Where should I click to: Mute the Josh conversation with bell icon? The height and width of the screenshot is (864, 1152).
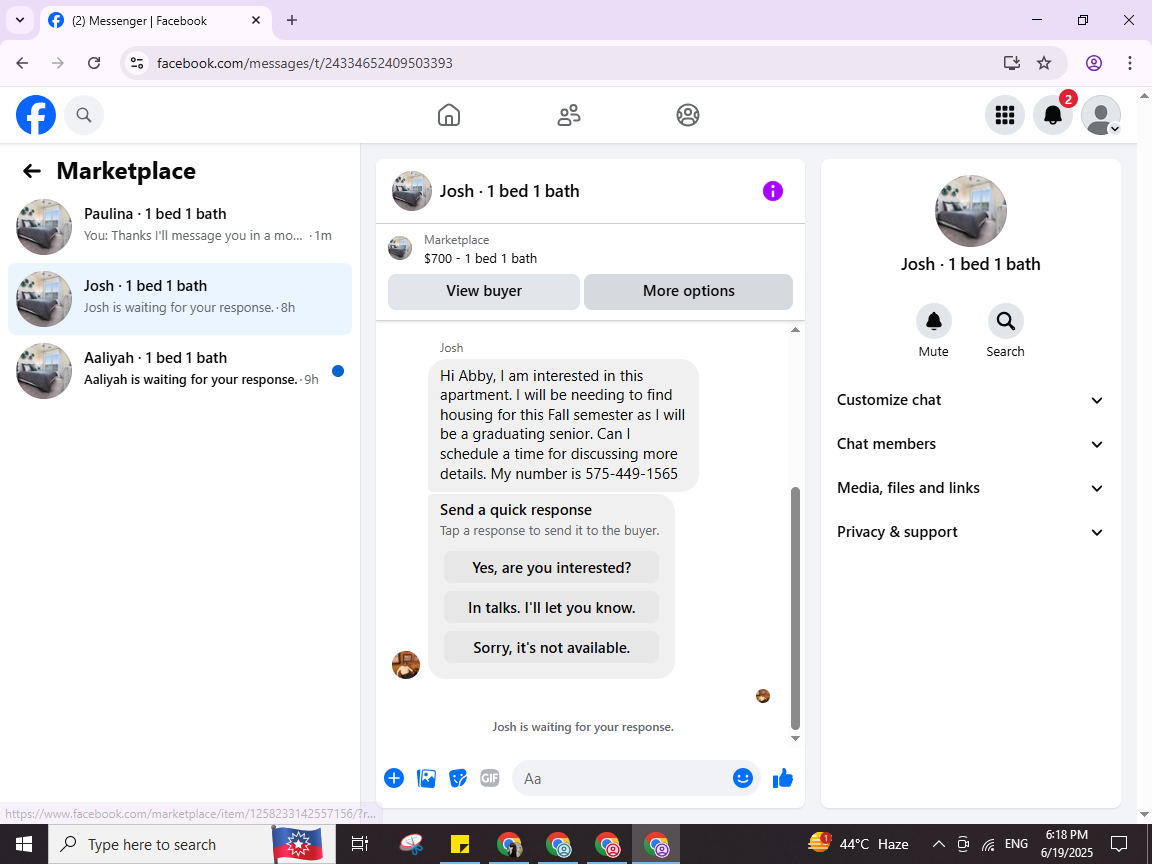coord(933,322)
